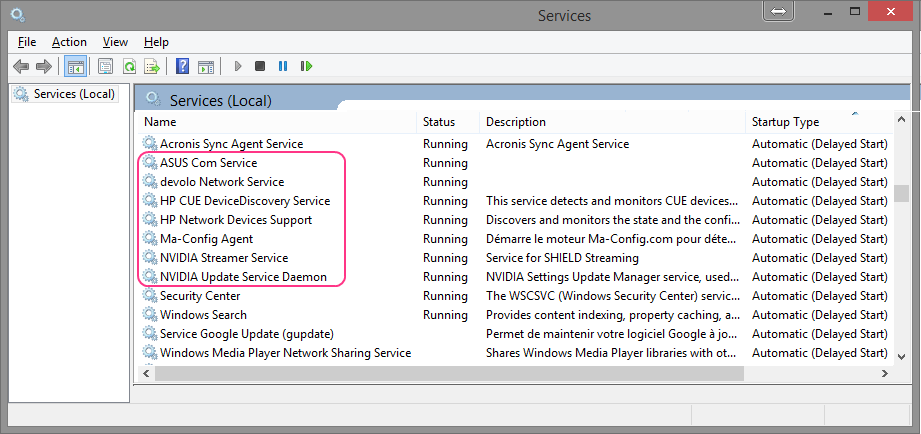921x434 pixels.
Task: Open the Help menu
Action: pyautogui.click(x=156, y=42)
